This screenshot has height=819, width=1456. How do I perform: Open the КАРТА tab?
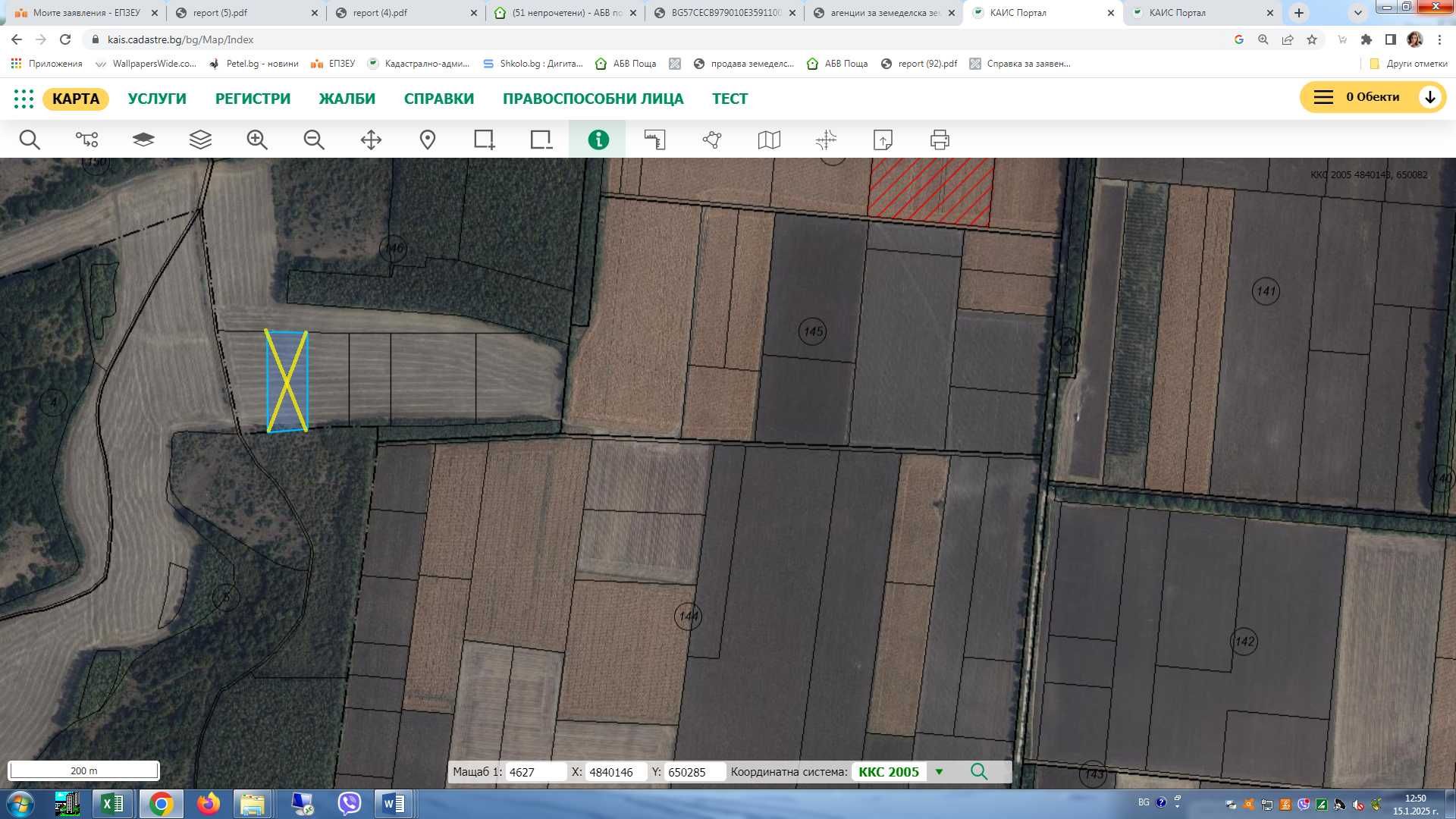[76, 99]
